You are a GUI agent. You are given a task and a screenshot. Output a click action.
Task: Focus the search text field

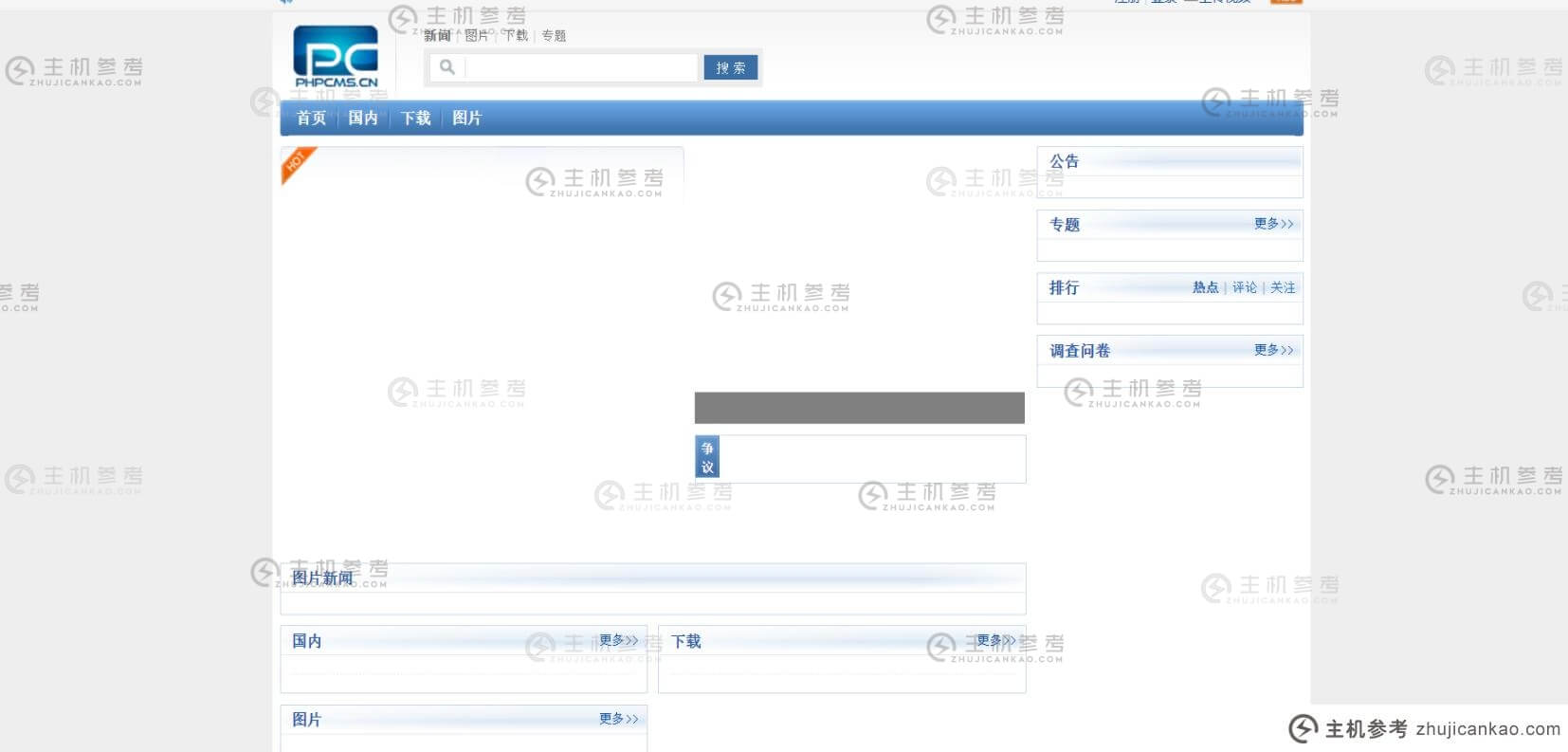(581, 67)
